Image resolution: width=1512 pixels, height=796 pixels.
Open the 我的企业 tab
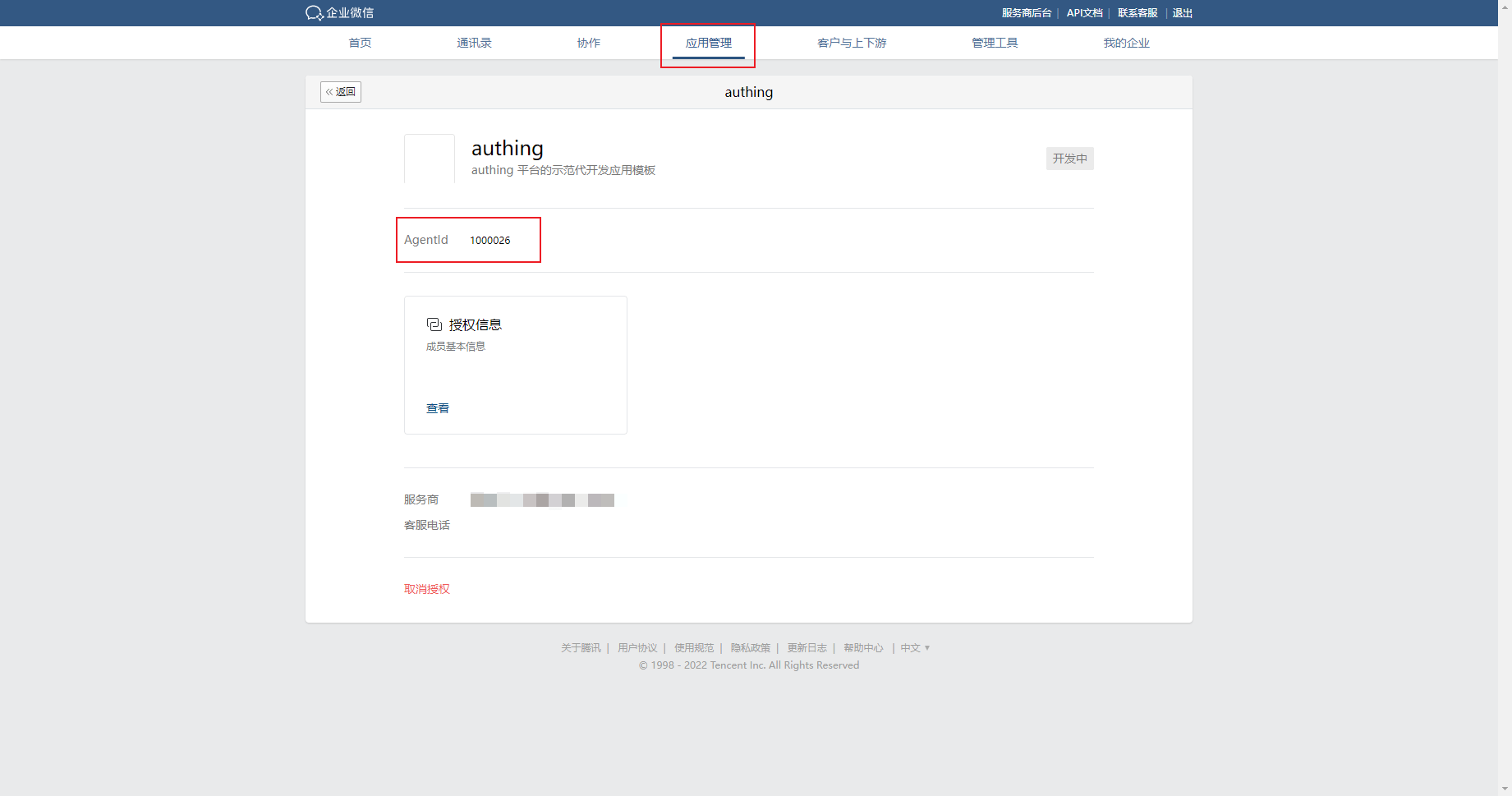[1126, 43]
